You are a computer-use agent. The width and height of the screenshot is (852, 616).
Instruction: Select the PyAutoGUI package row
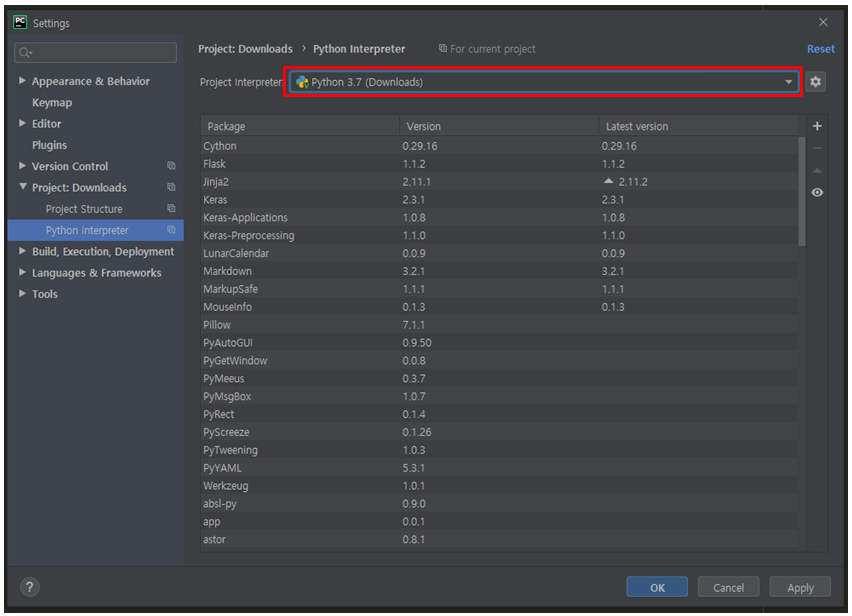[499, 343]
